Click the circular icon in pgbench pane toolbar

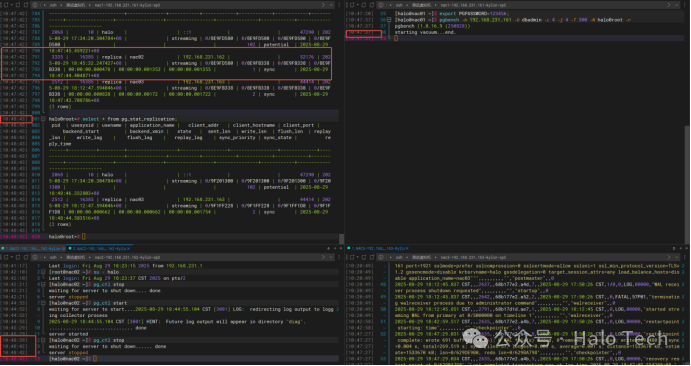pos(381,5)
